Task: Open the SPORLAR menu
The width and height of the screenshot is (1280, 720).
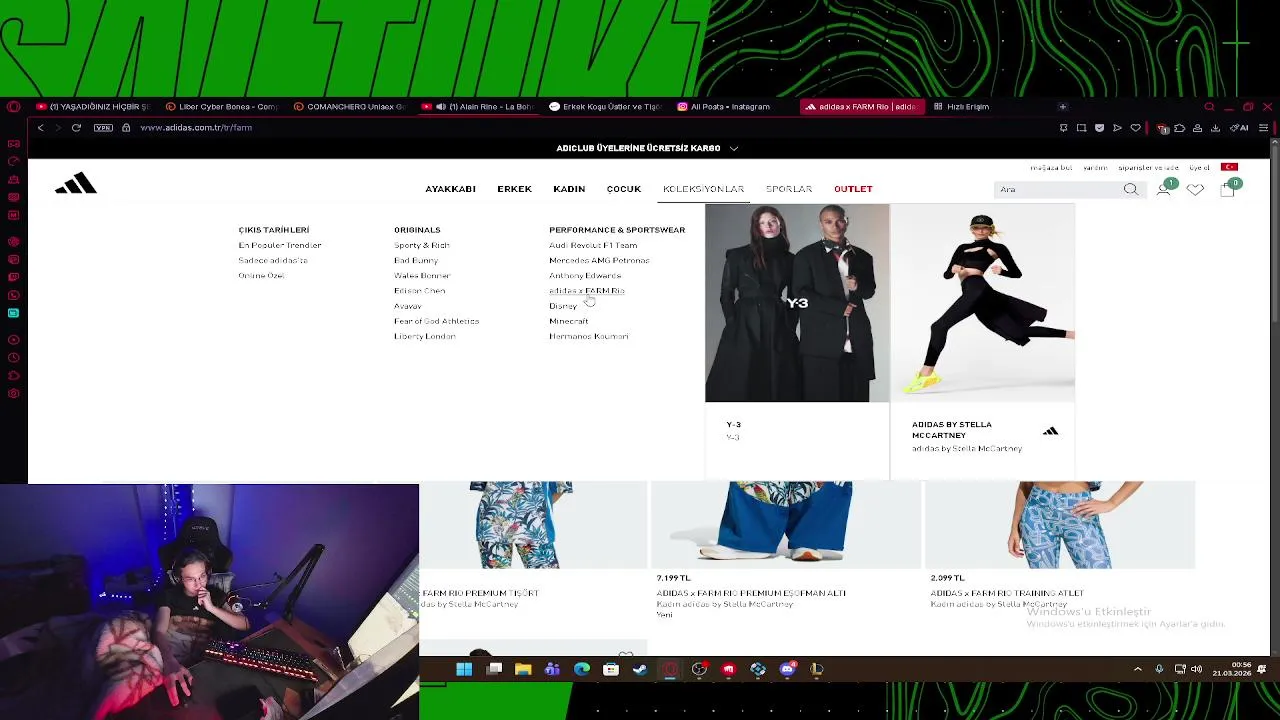Action: pos(789,189)
